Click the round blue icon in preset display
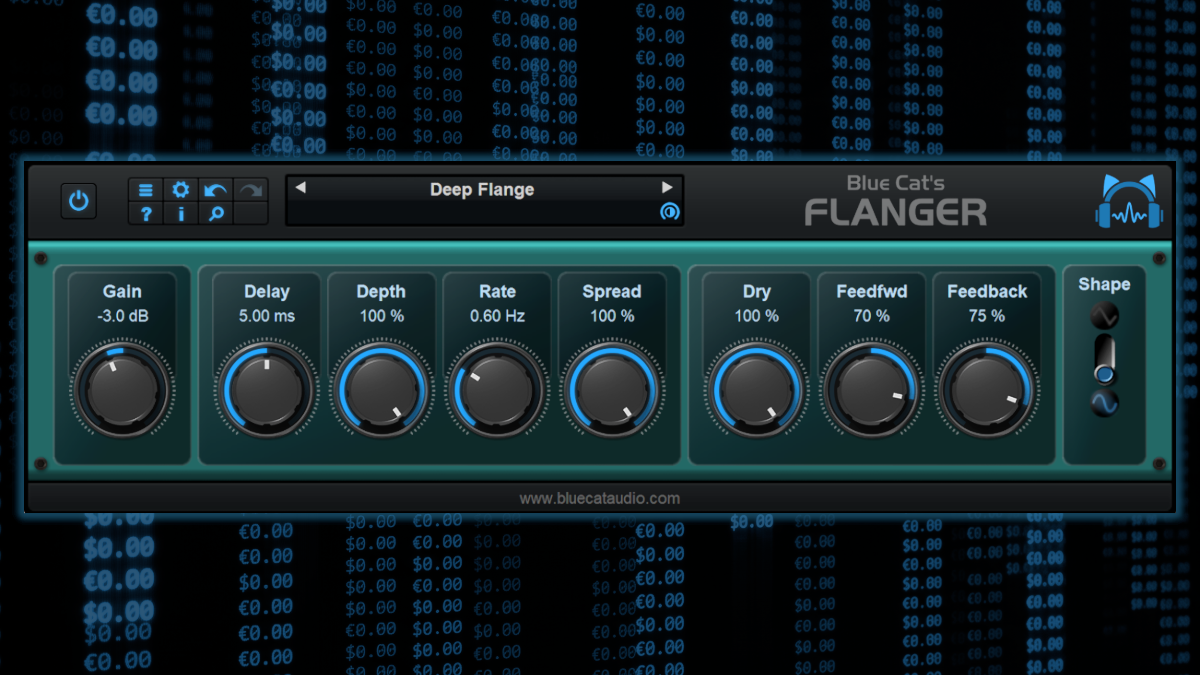Screen dimensions: 1200x675 [669, 212]
